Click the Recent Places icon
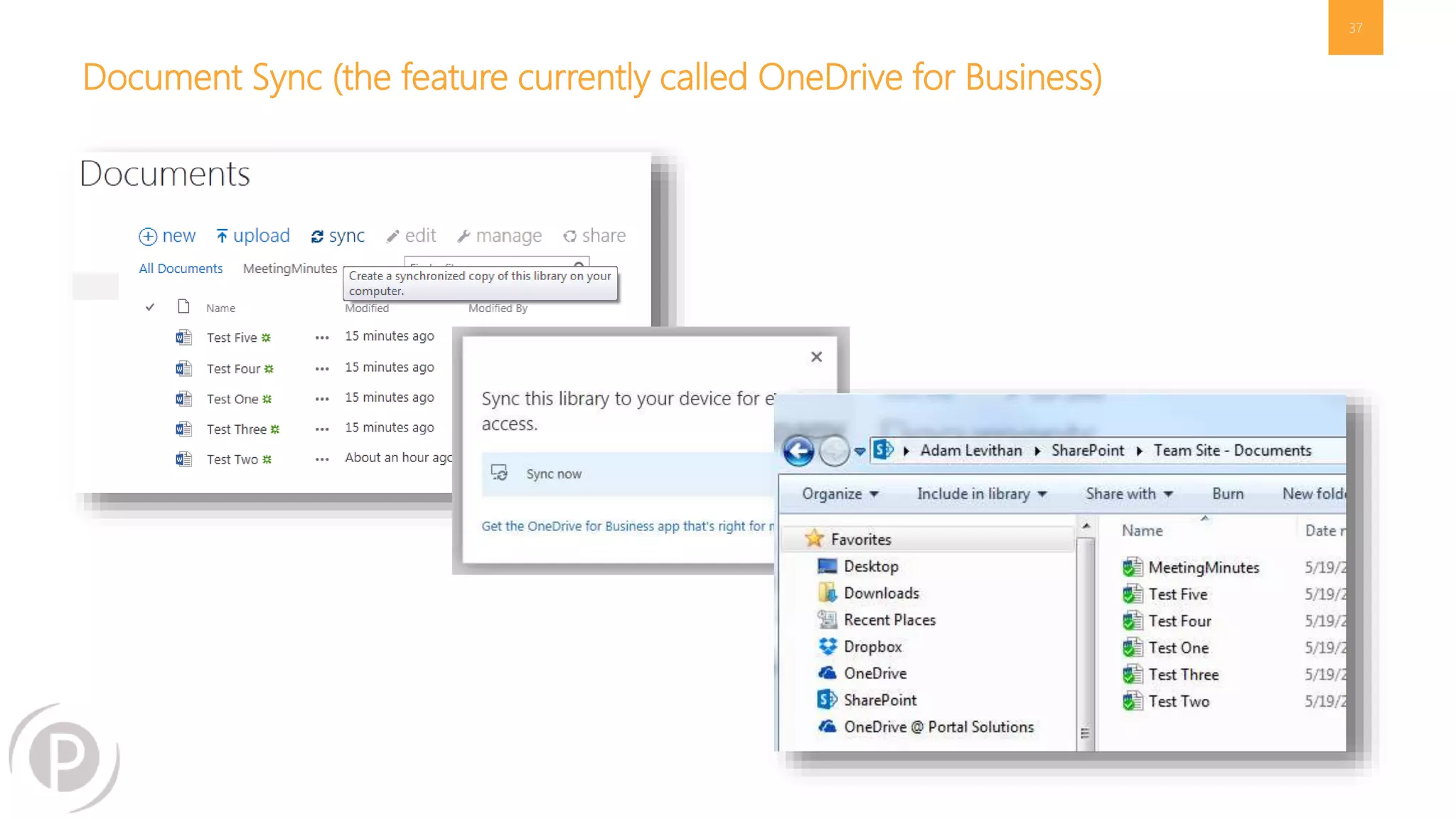 (828, 619)
